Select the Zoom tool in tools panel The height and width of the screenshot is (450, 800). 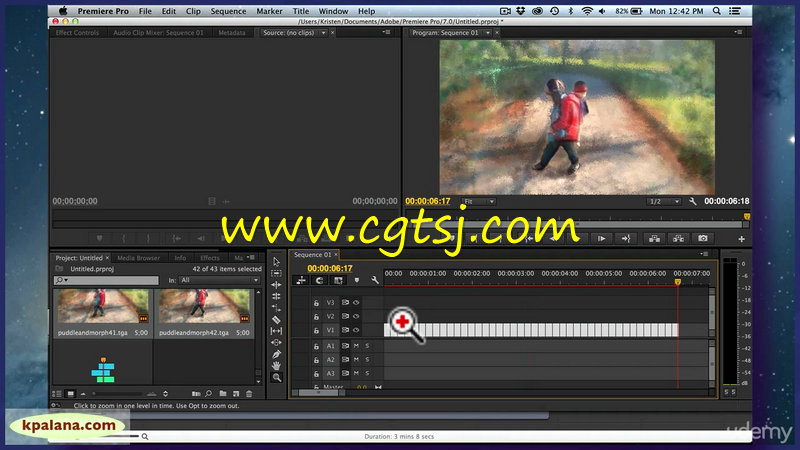(276, 378)
